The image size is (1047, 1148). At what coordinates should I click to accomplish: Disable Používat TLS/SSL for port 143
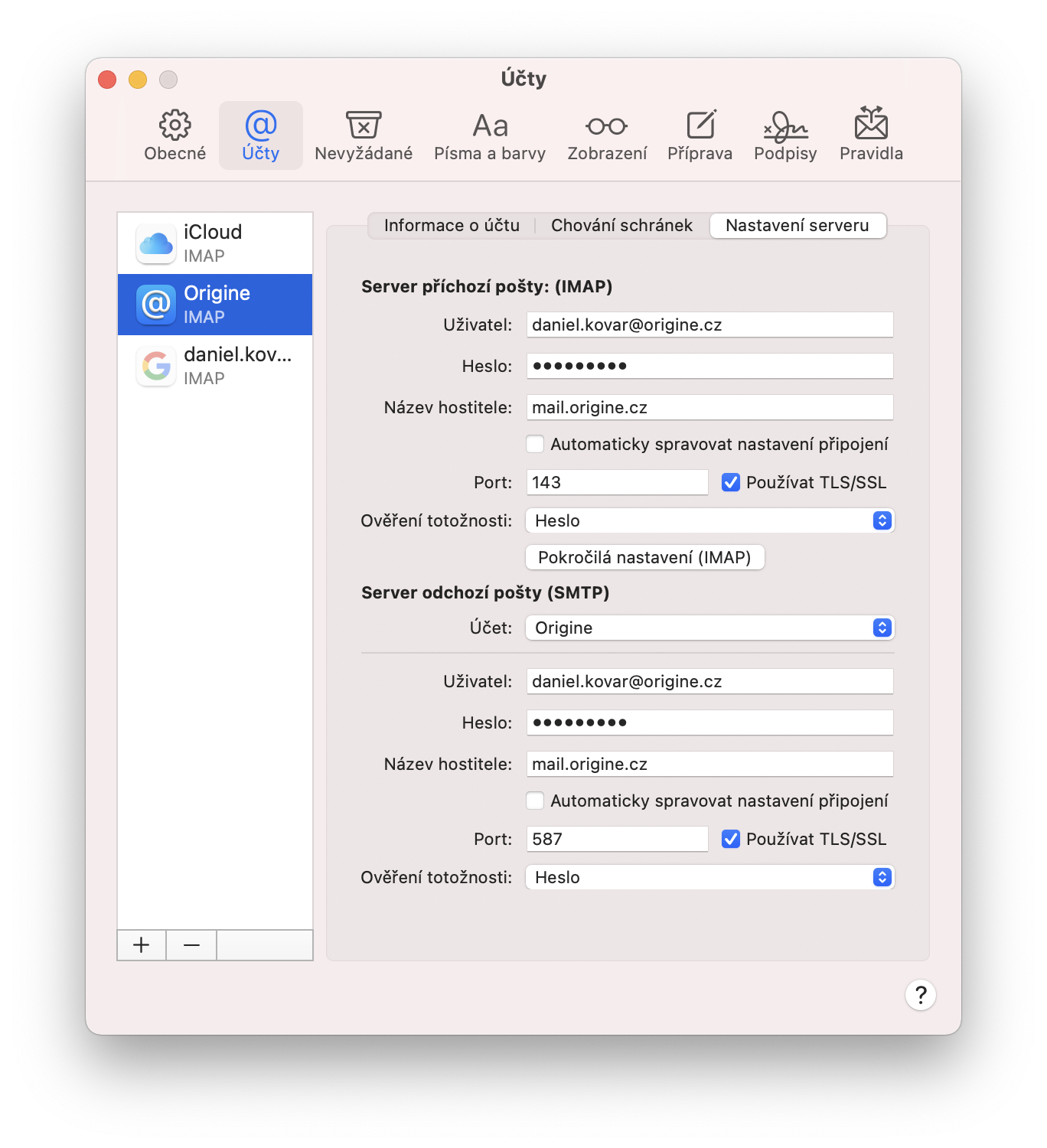(x=731, y=482)
